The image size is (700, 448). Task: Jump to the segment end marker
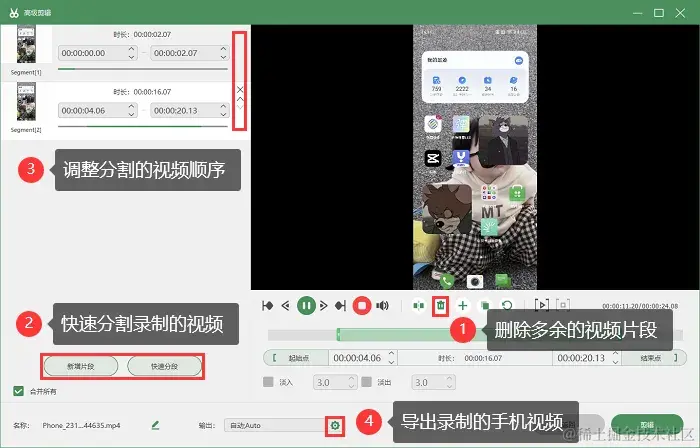[x=341, y=306]
